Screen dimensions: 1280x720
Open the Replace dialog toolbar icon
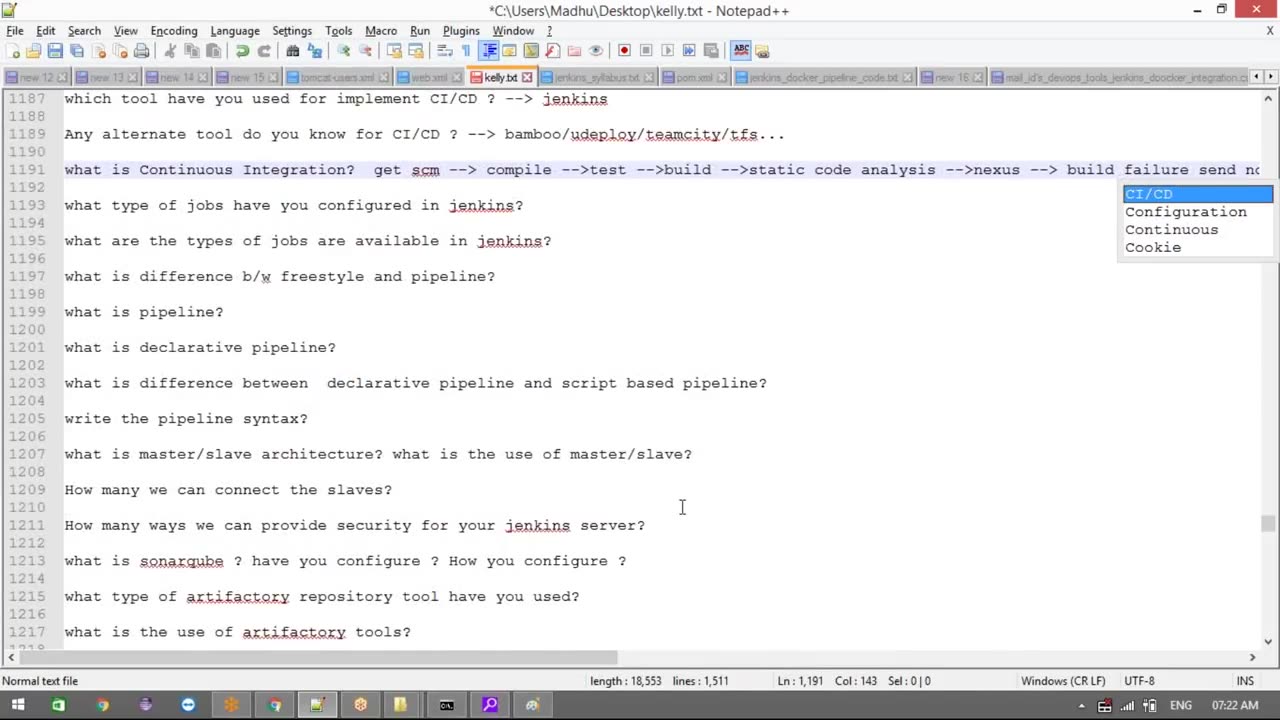pos(315,51)
